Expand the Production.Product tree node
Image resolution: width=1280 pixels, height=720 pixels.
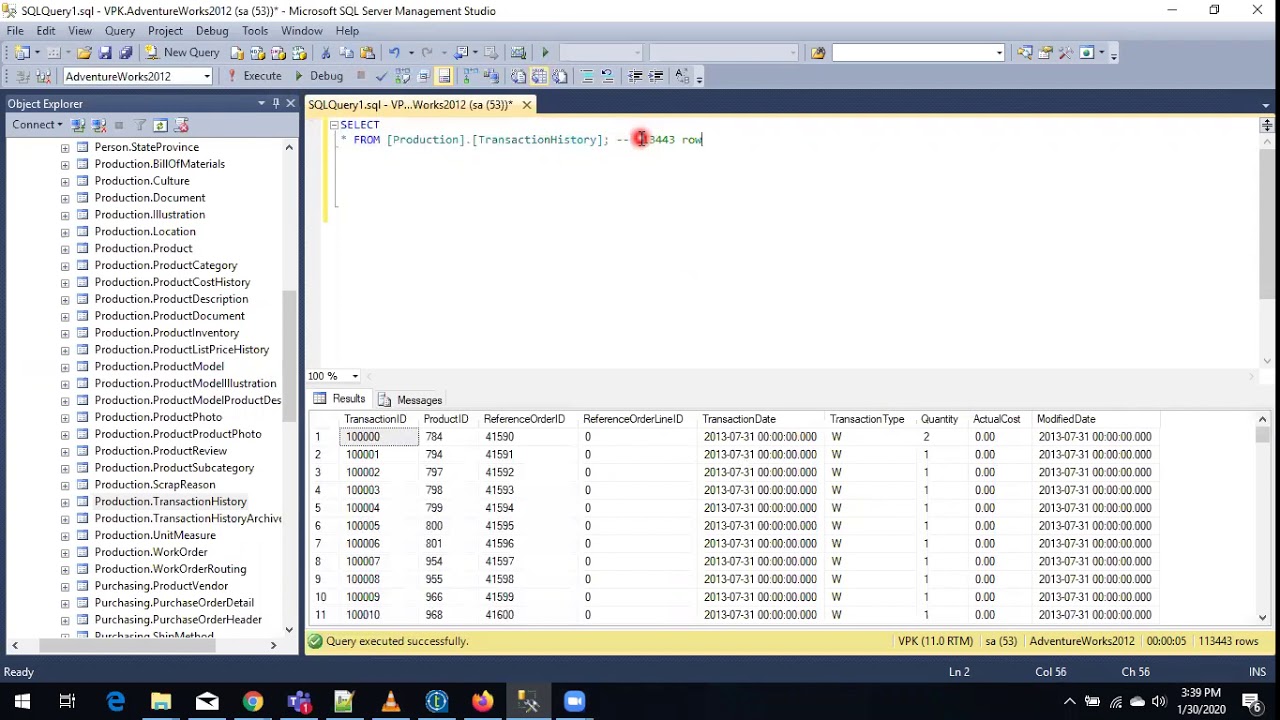[x=65, y=248]
